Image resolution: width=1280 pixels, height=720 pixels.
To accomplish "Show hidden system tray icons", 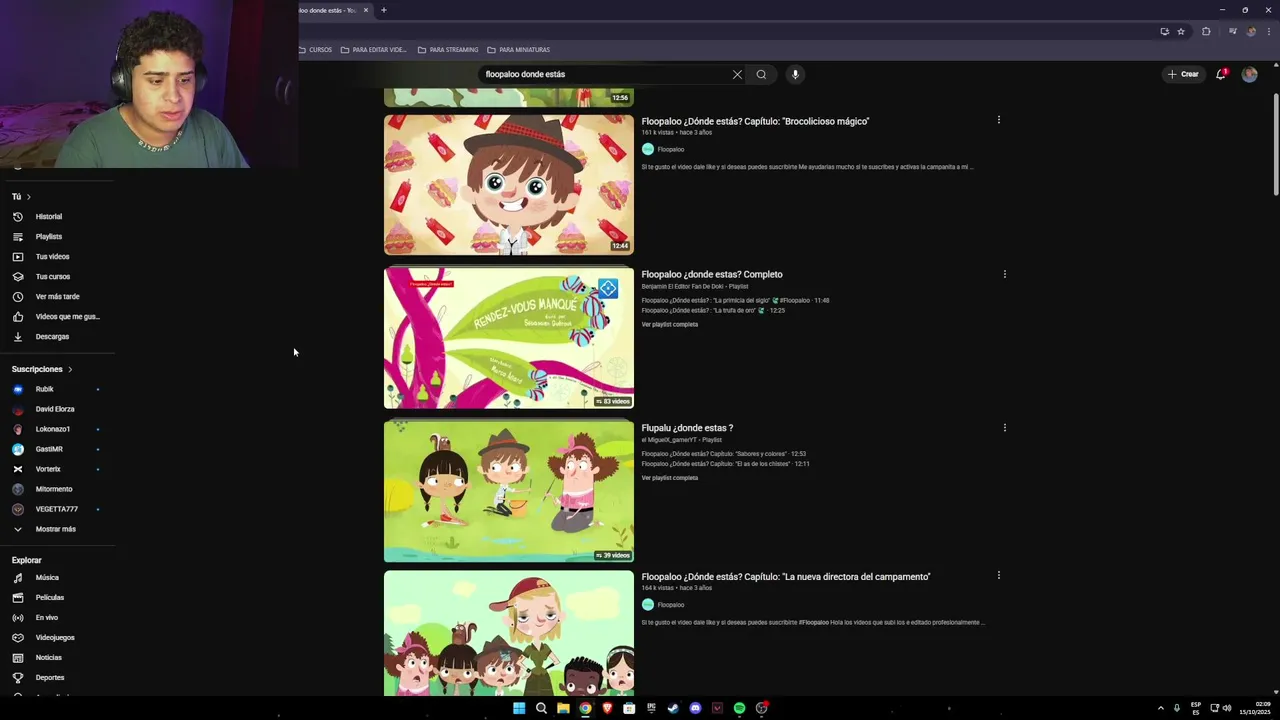I will 1161,708.
